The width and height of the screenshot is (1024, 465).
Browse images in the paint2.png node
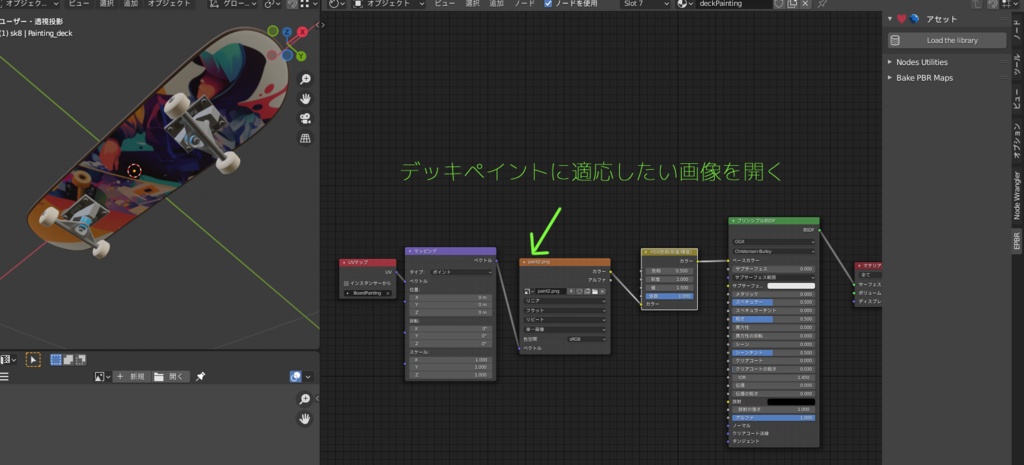[529, 291]
